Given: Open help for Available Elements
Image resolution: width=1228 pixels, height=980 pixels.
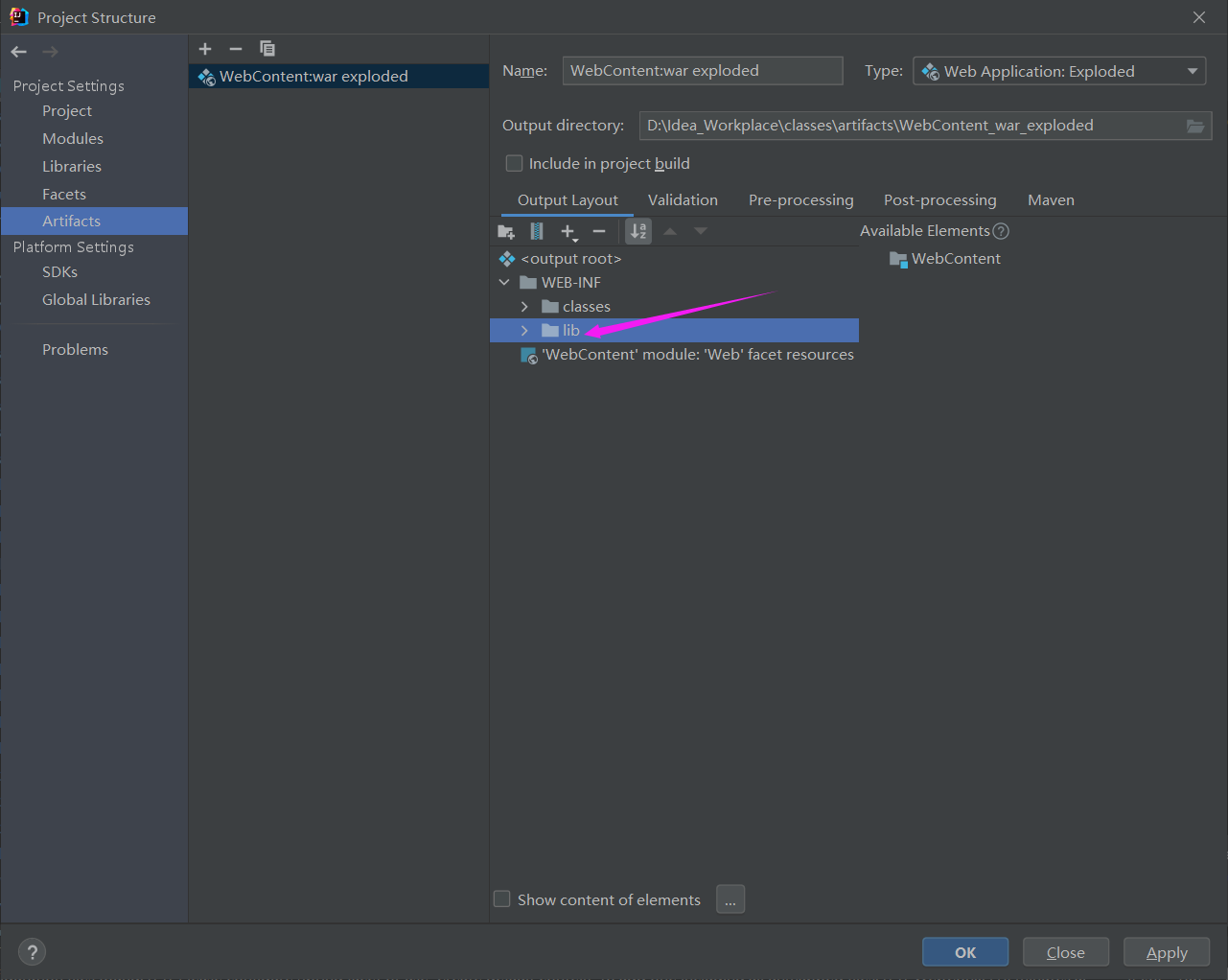Looking at the screenshot, I should 1001,231.
